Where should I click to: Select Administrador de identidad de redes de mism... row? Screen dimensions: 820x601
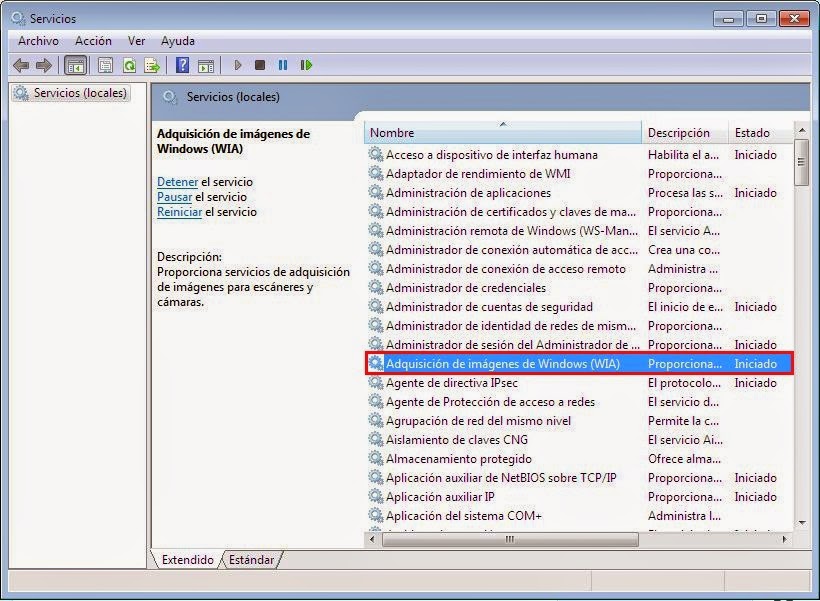579,326
